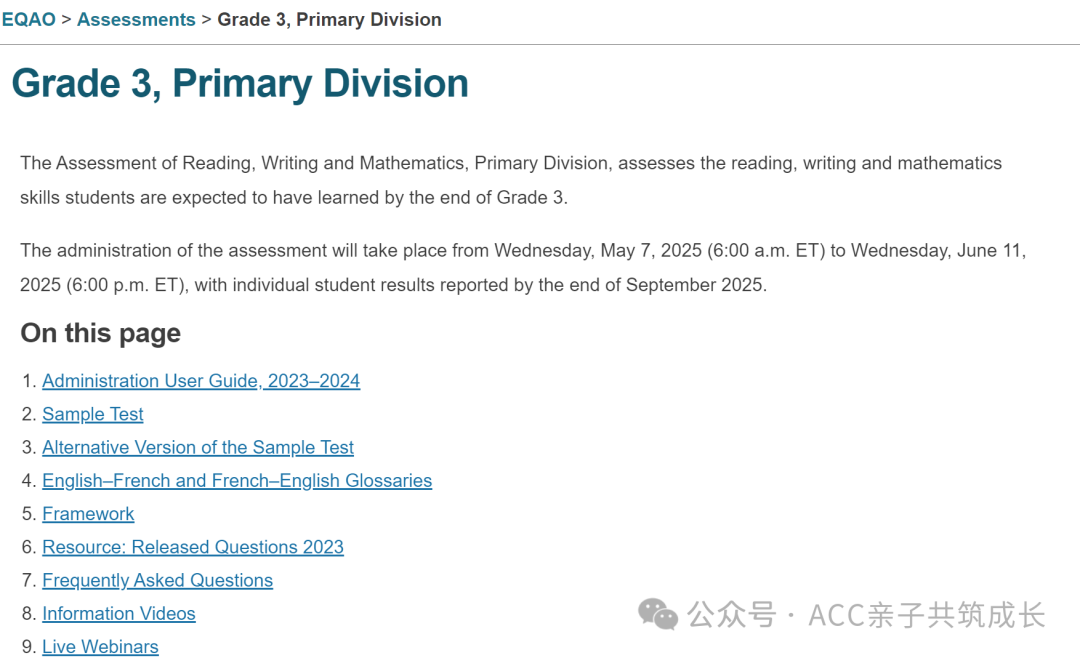Open Resource: Released Questions 2023
This screenshot has width=1080, height=658.
pos(193,547)
